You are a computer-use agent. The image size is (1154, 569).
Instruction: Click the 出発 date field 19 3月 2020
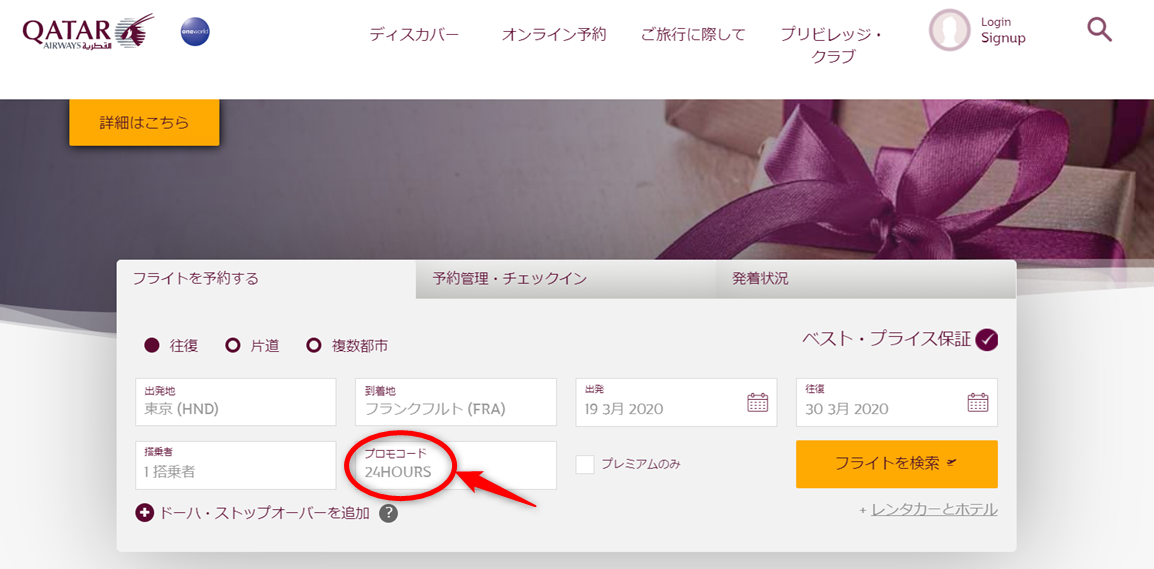[676, 402]
